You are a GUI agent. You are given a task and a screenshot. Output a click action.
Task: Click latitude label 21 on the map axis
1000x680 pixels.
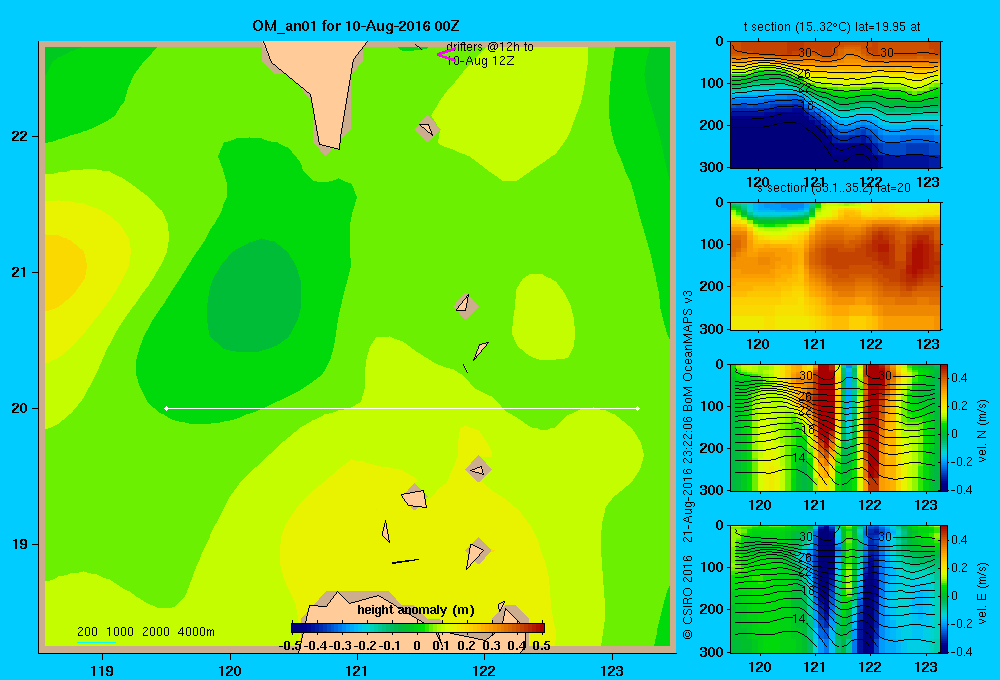[x=20, y=272]
